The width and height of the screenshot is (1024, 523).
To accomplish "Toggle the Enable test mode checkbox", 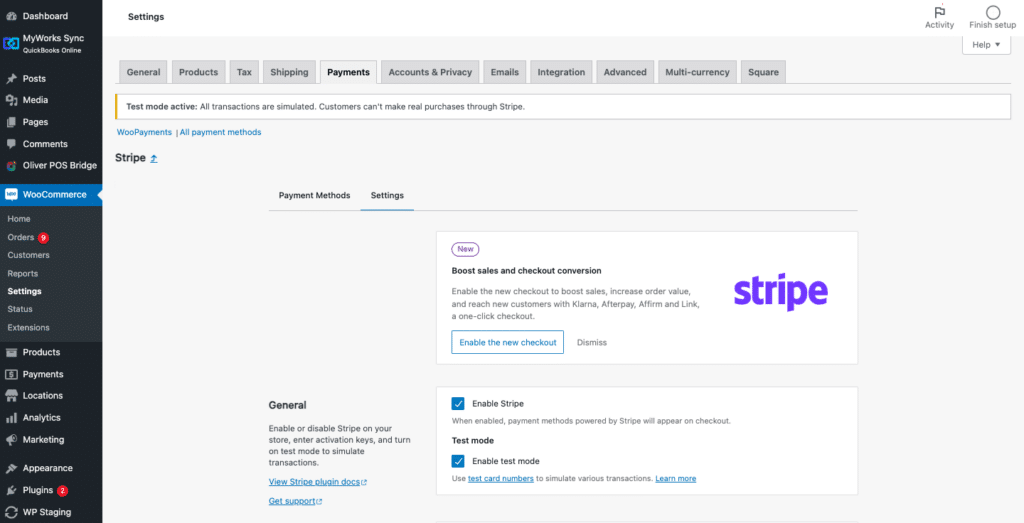I will pos(458,461).
